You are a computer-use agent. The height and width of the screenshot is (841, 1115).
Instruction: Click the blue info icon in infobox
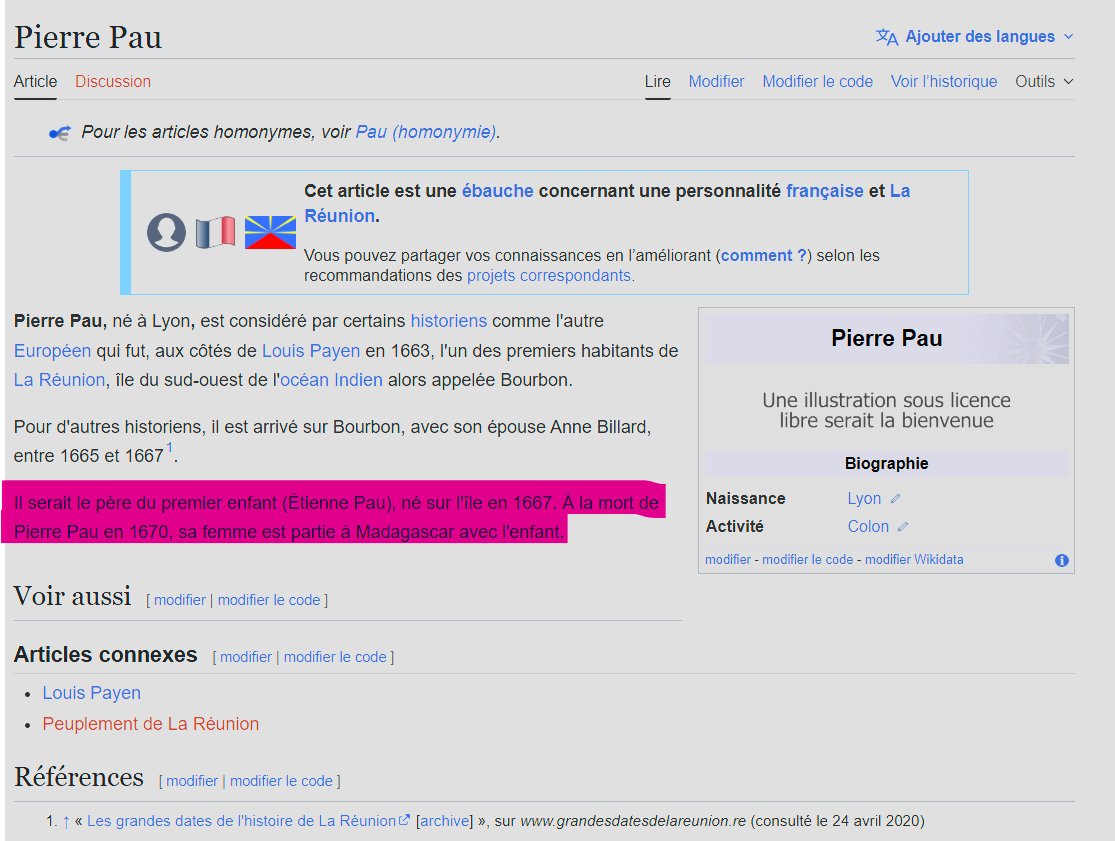tap(1062, 560)
